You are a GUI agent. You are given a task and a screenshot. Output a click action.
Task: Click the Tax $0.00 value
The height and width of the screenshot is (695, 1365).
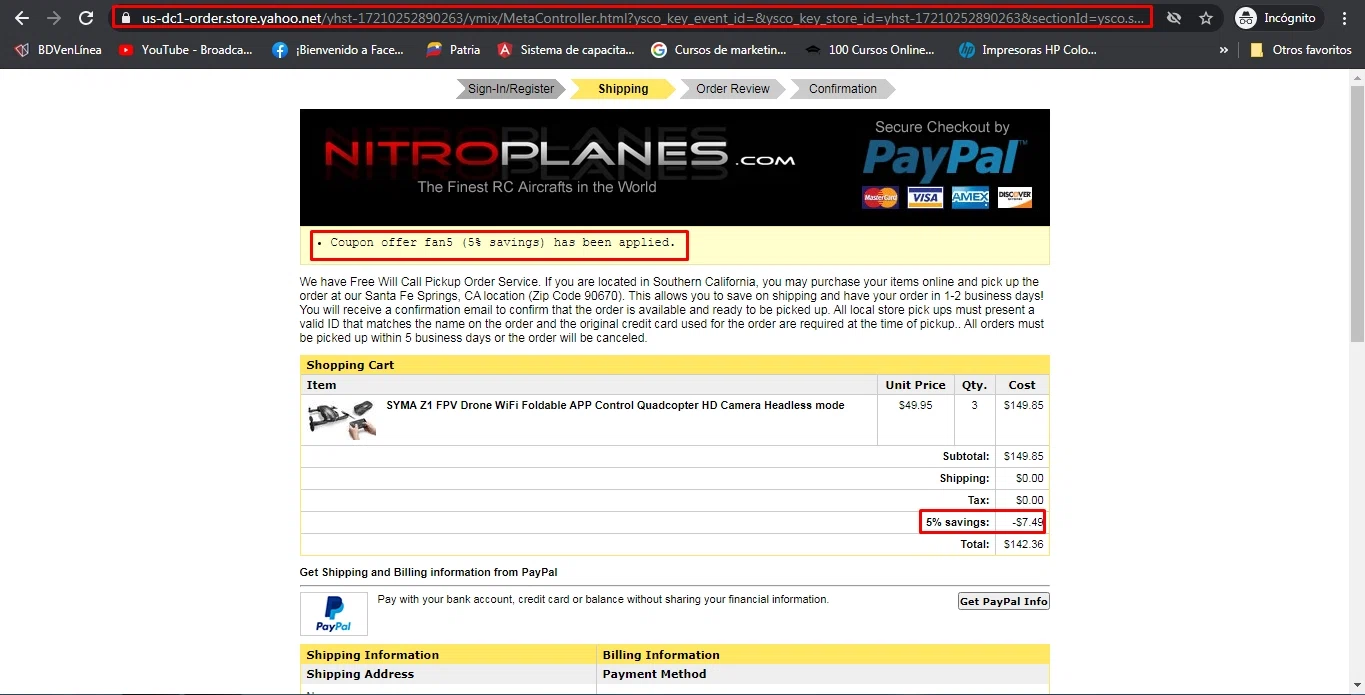pyautogui.click(x=1029, y=500)
